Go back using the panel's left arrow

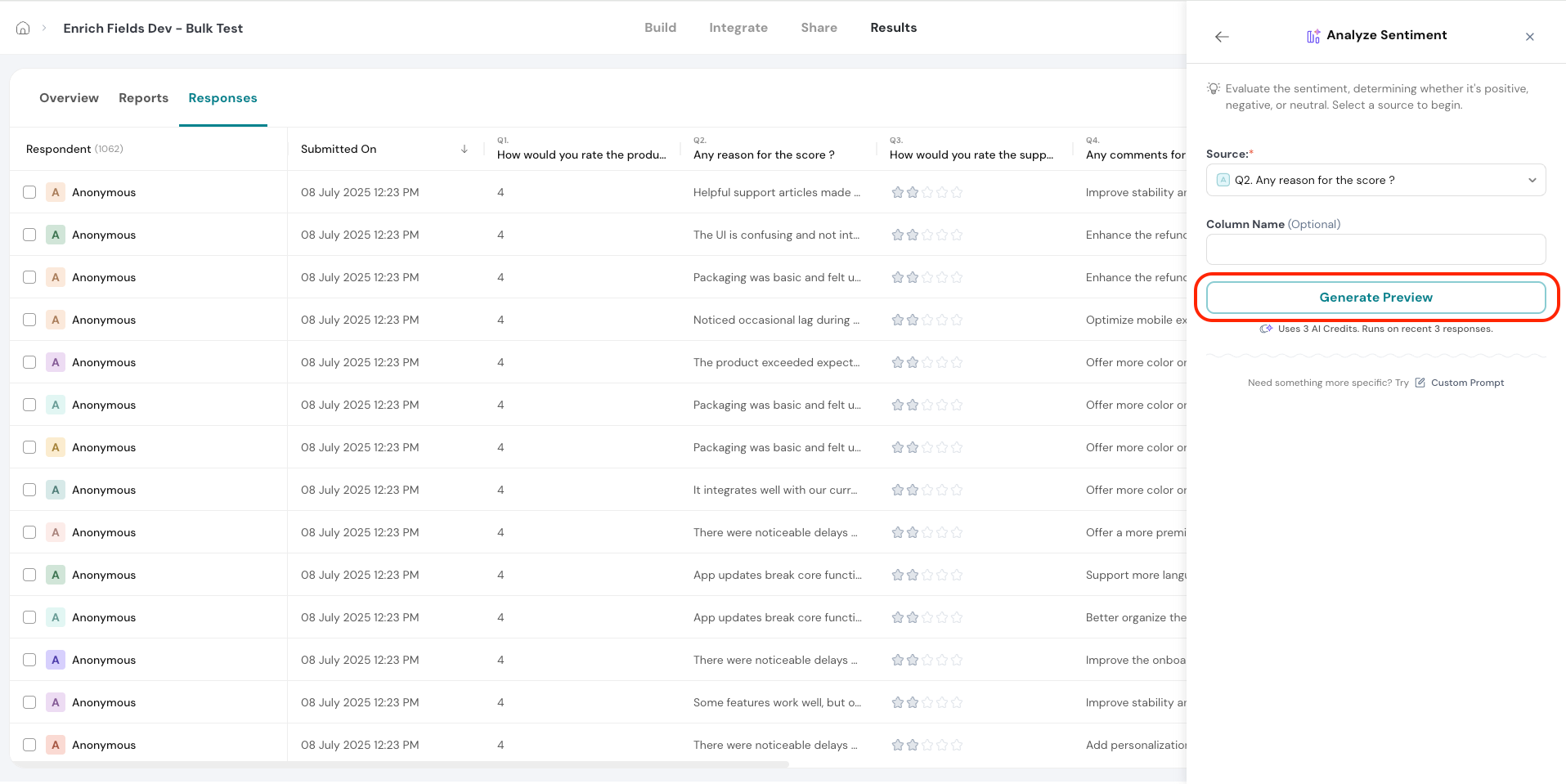coord(1222,37)
